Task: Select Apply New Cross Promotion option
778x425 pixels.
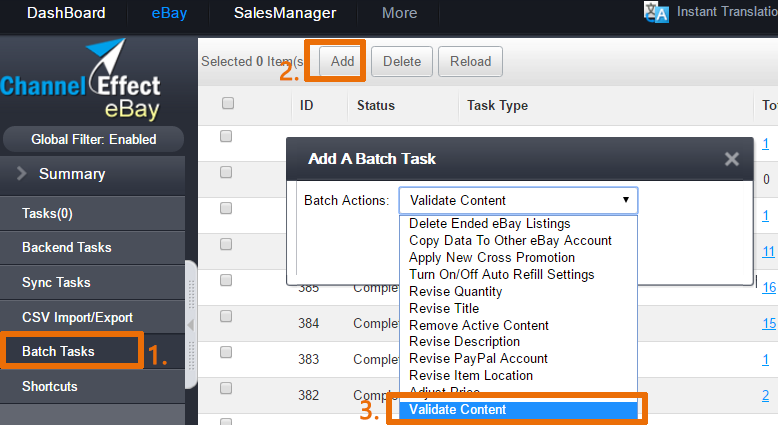Action: tap(518, 257)
